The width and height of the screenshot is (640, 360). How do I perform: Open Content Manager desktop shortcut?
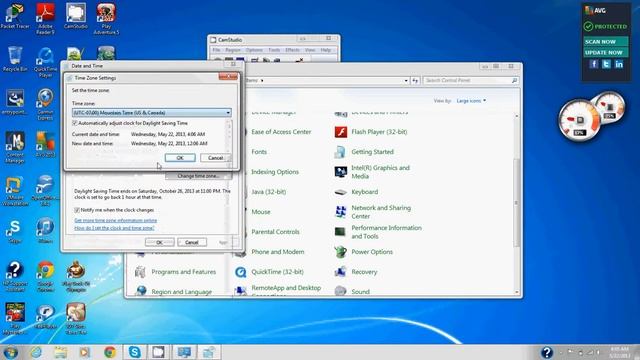(x=15, y=148)
